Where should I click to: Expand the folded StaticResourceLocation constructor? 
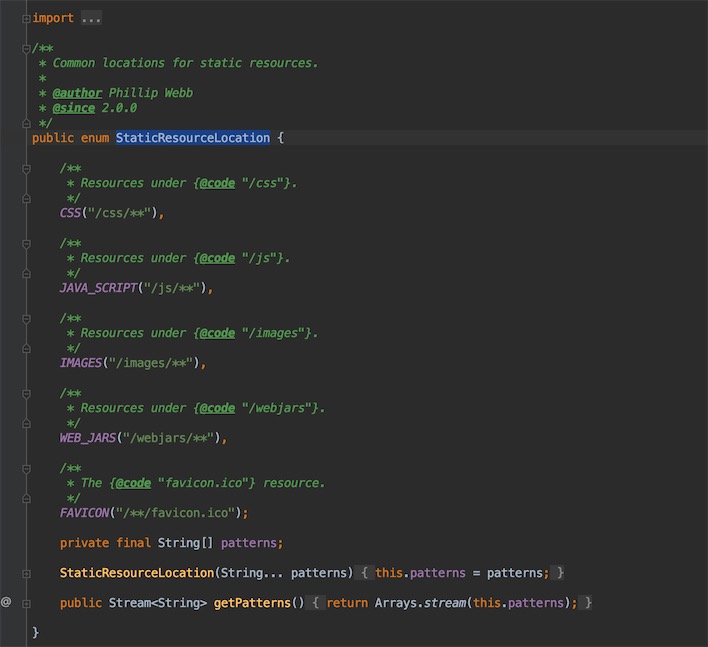pos(26,573)
